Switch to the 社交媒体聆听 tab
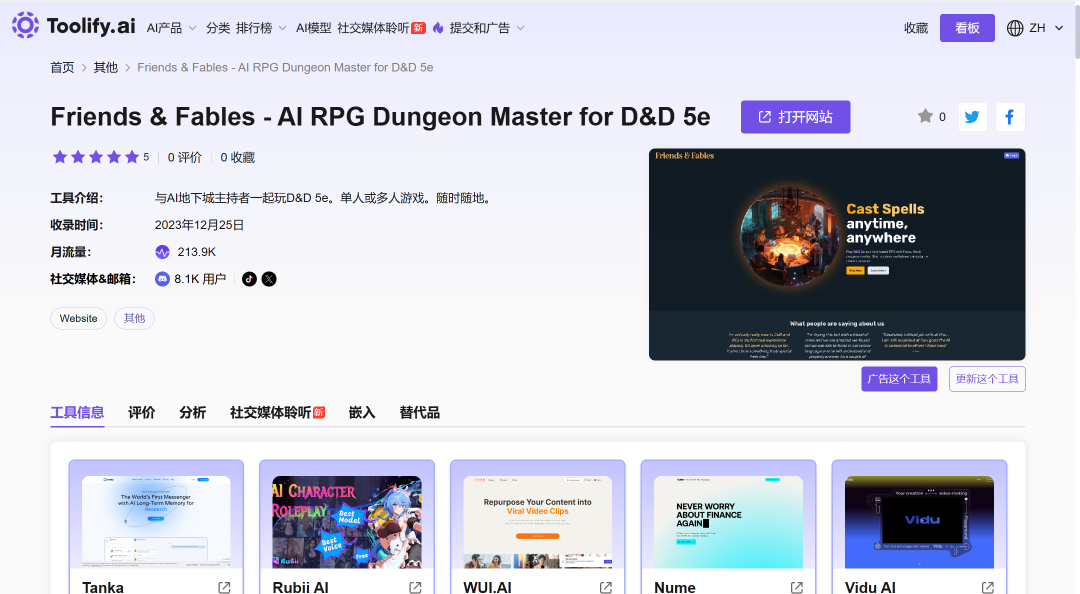 pyautogui.click(x=278, y=413)
